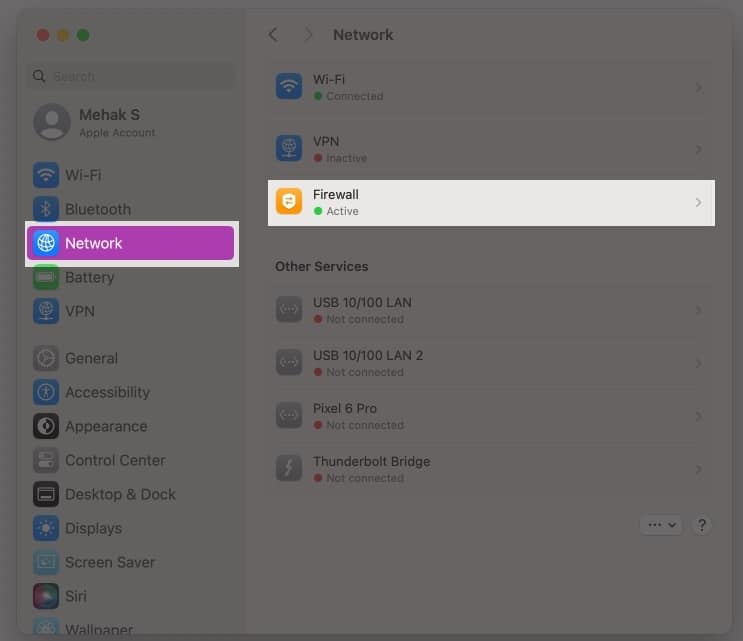Select the Siri icon in sidebar

click(46, 596)
